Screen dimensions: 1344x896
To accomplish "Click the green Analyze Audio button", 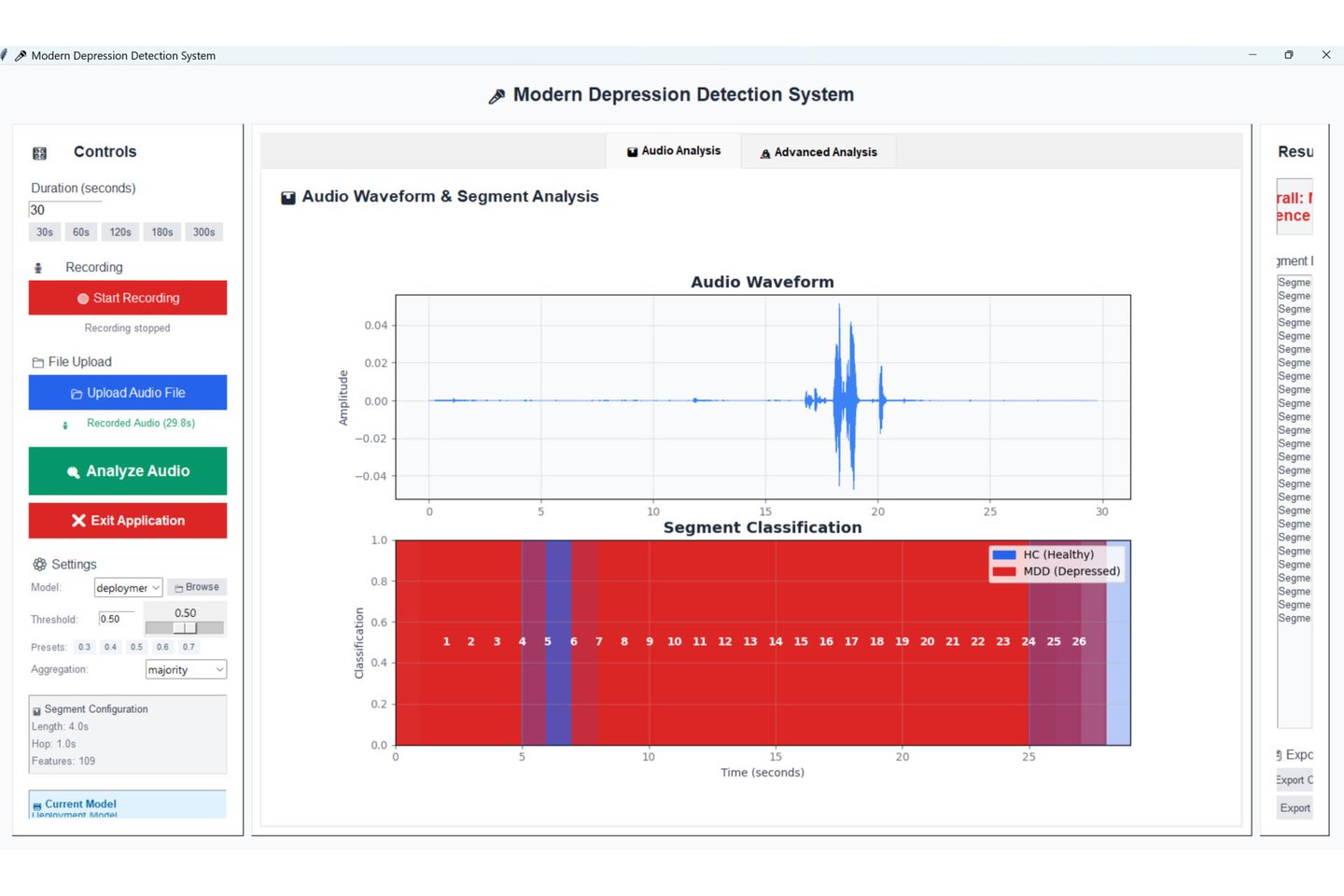I will tap(128, 471).
